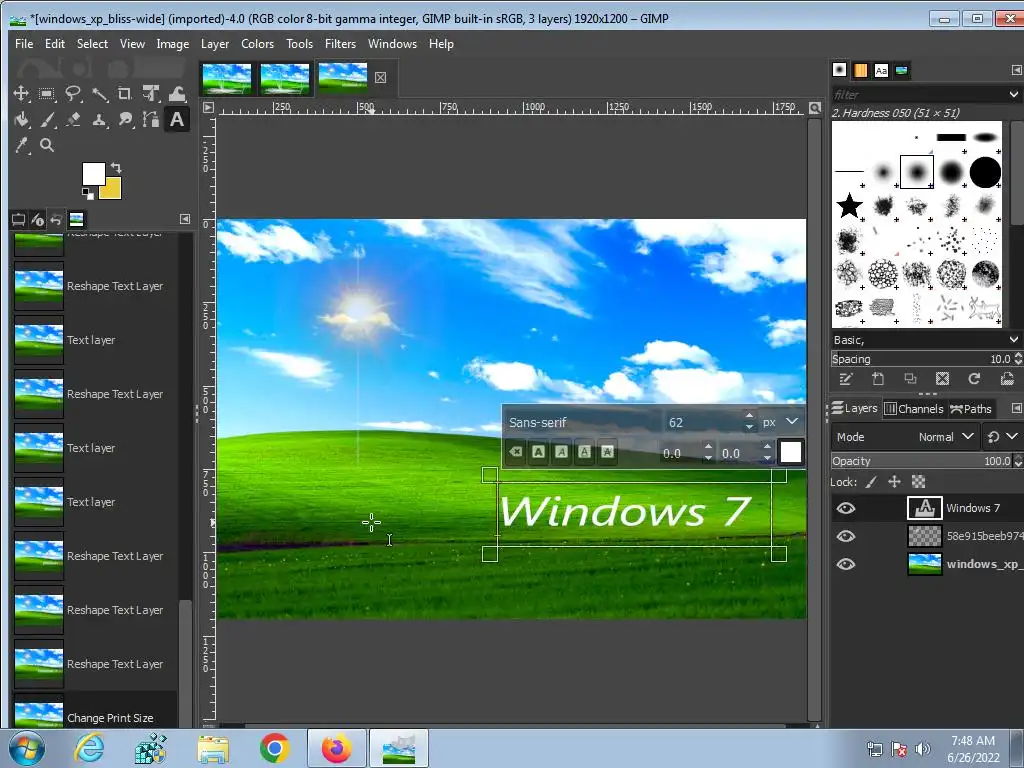The image size is (1024, 768).
Task: Select the Fuzzy Select wand tool
Action: coord(99,94)
